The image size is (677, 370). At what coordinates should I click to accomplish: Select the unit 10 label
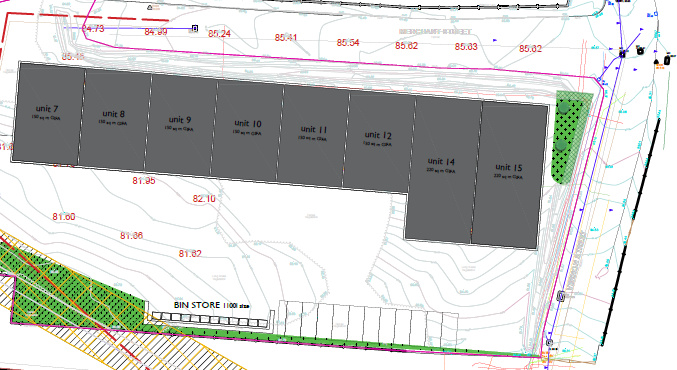click(247, 123)
